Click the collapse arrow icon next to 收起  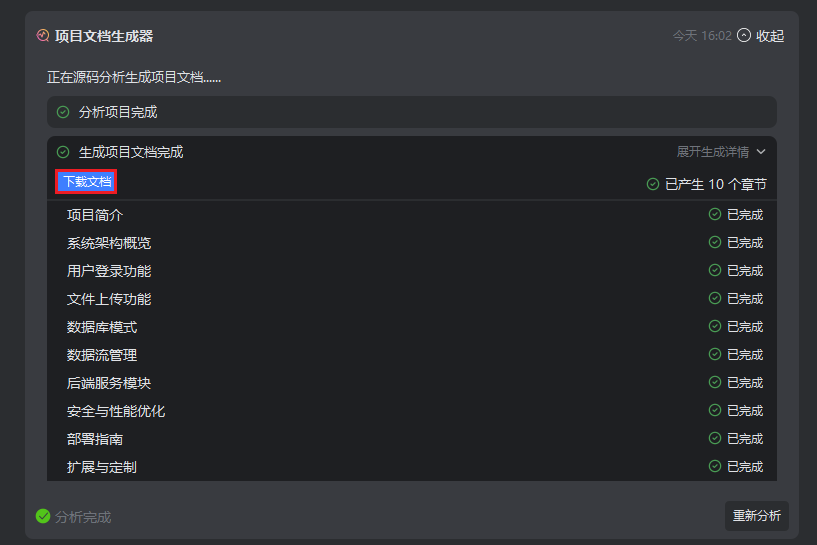coord(743,35)
